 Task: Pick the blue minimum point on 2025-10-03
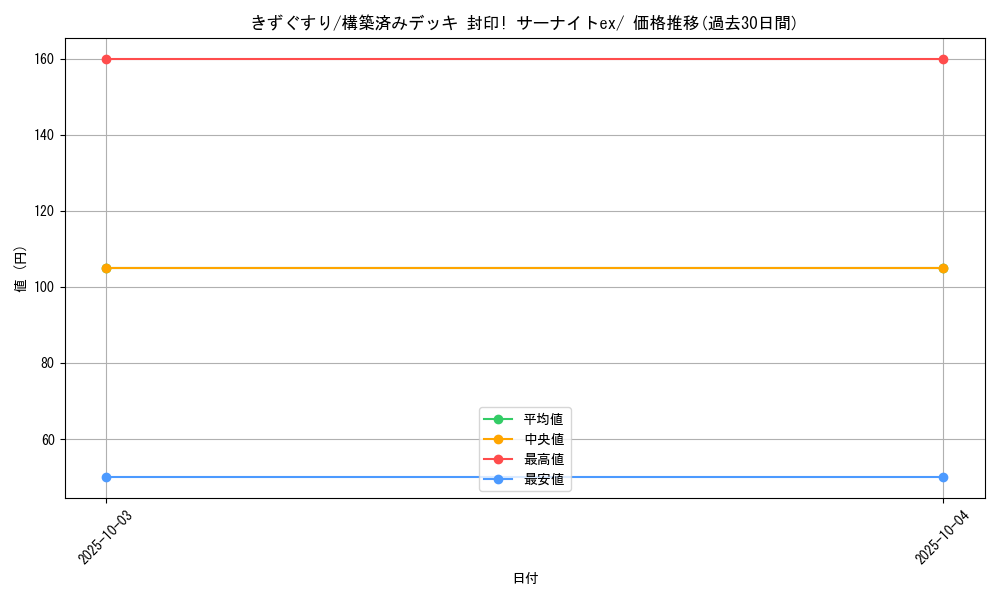pos(106,477)
